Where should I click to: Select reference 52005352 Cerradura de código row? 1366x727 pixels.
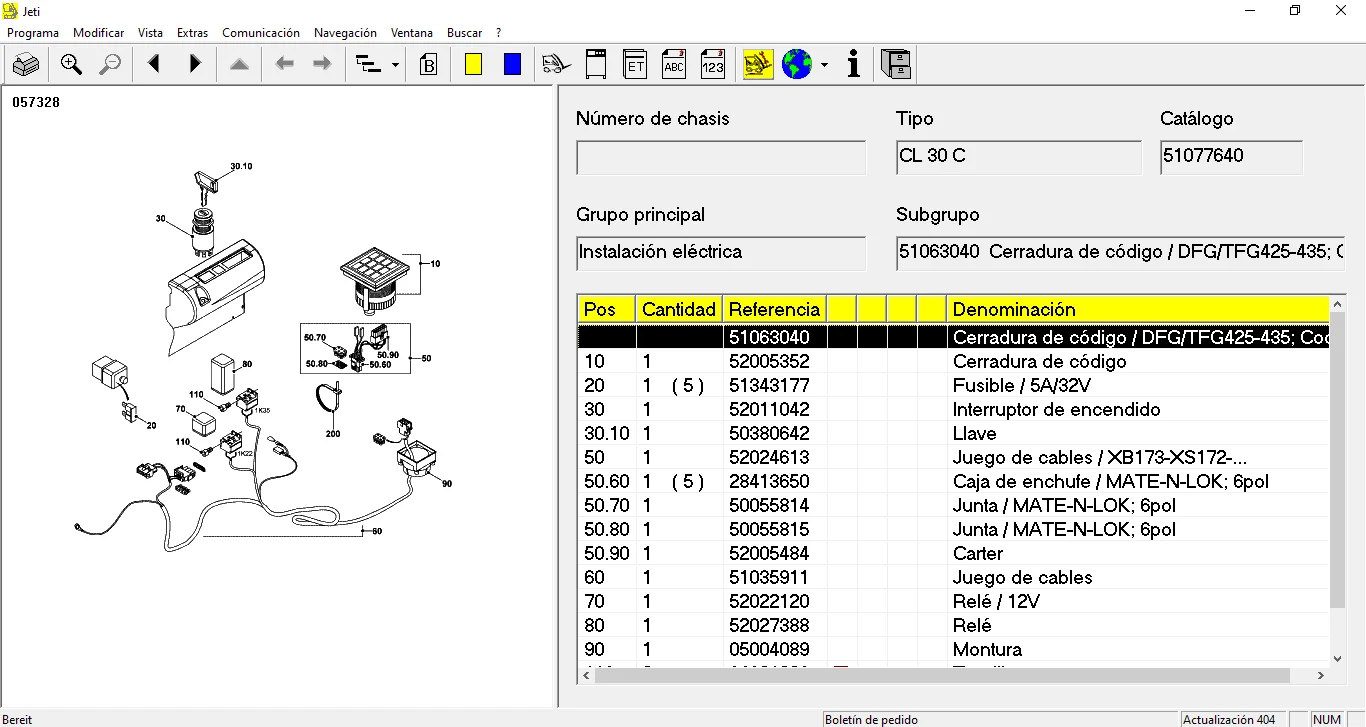pyautogui.click(x=954, y=361)
